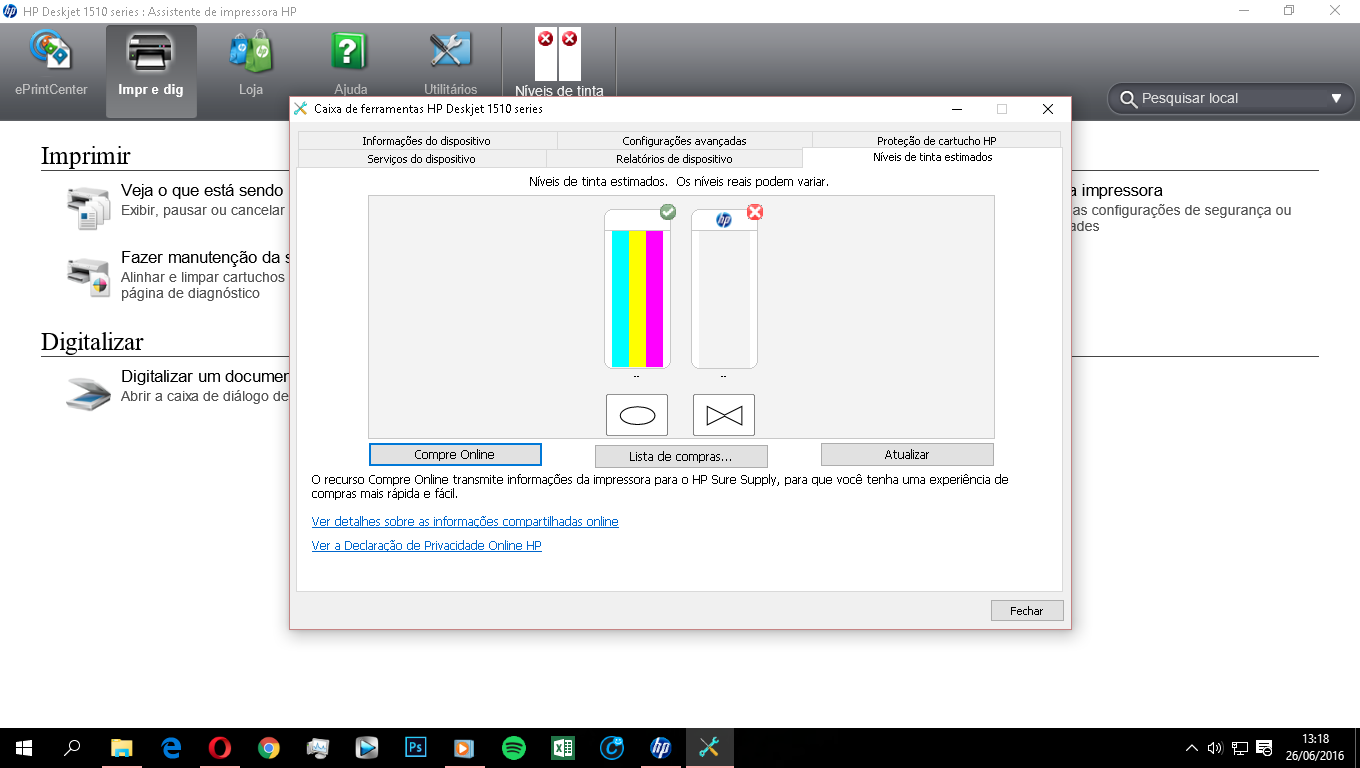This screenshot has height=768, width=1360.
Task: Open Ver a Declaração de Privacidade Online HP
Action: click(427, 546)
